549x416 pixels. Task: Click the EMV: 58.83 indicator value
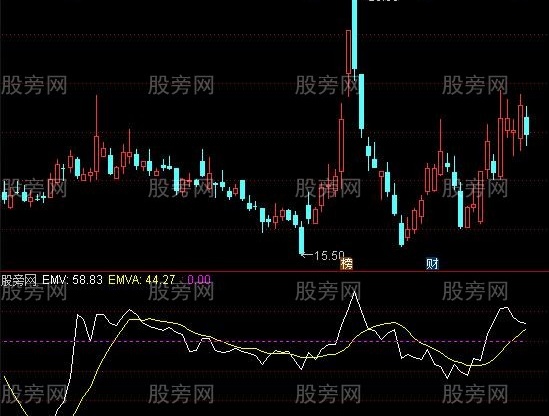72,280
